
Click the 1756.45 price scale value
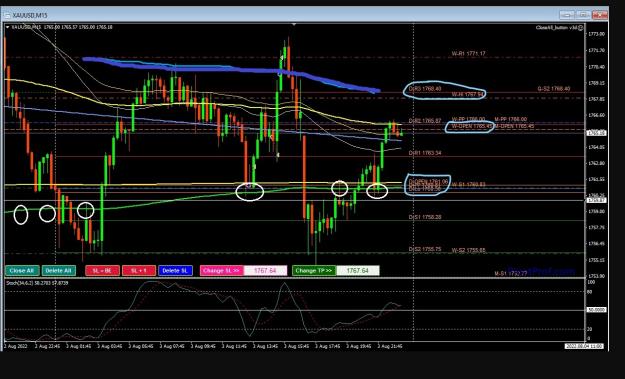[x=596, y=244]
